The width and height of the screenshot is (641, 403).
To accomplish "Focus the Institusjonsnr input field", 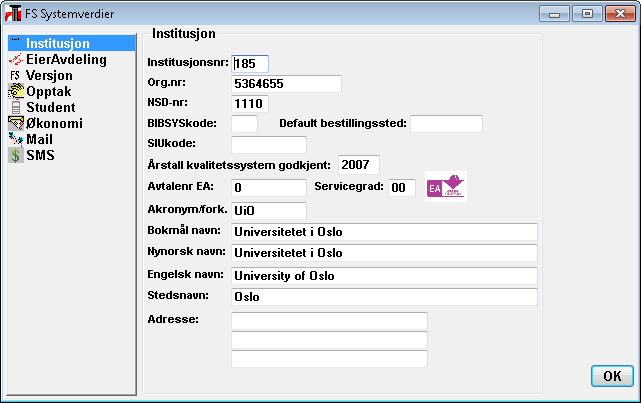I will (250, 64).
